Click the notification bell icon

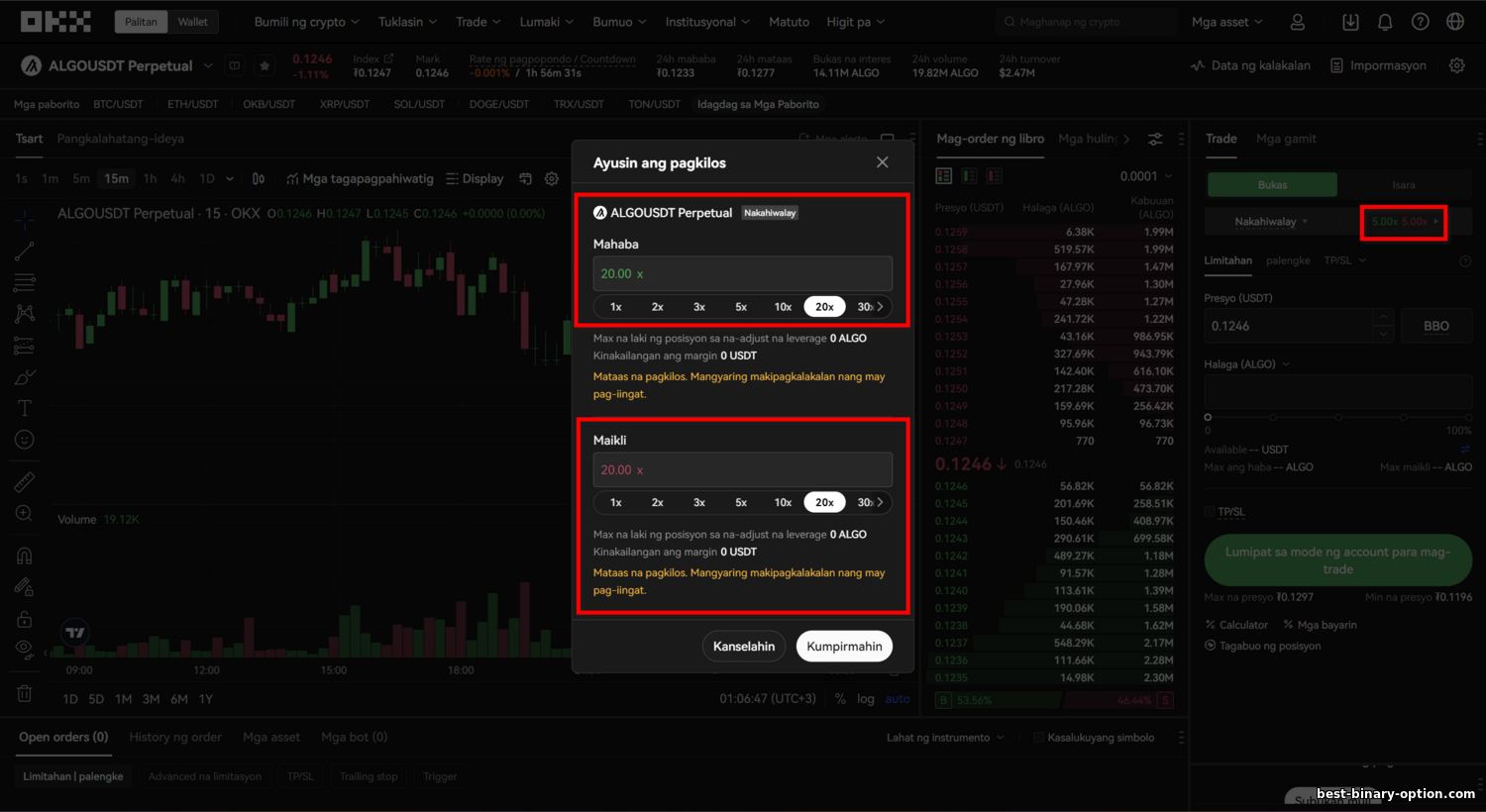coord(1385,22)
